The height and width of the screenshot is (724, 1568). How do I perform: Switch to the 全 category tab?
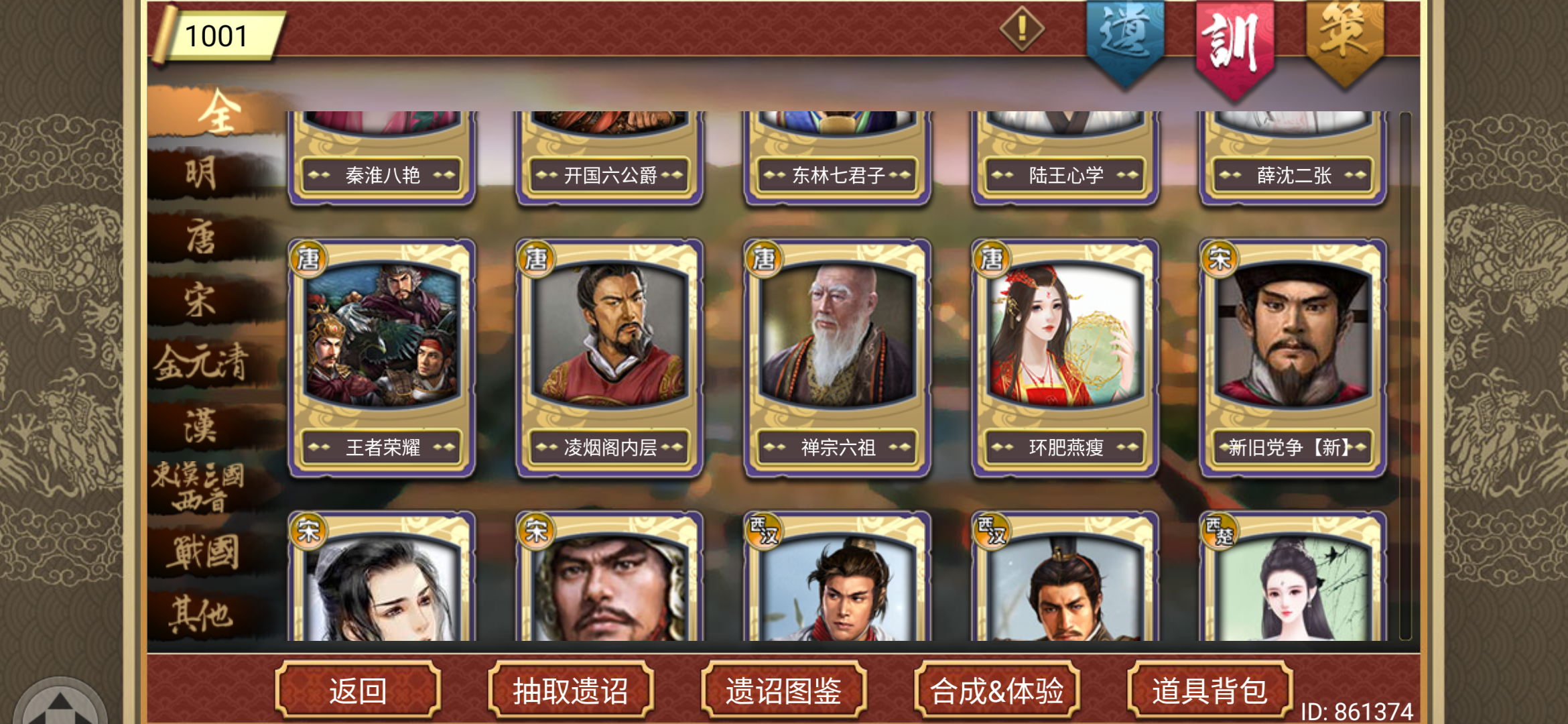[x=218, y=112]
